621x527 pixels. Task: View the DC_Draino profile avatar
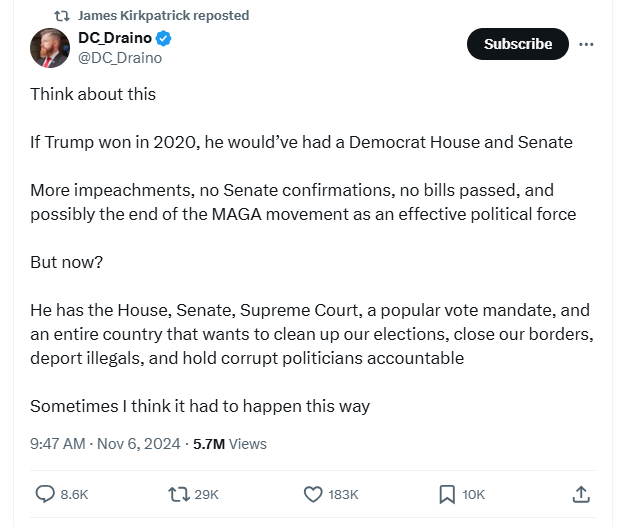[x=50, y=48]
